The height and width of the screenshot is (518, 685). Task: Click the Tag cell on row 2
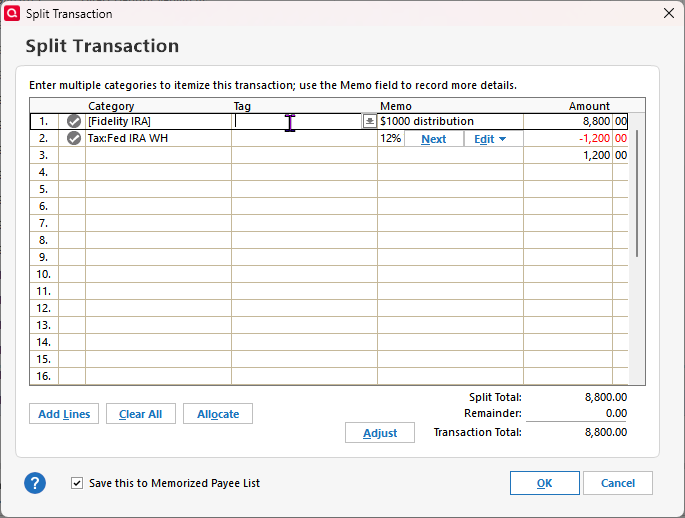point(304,138)
